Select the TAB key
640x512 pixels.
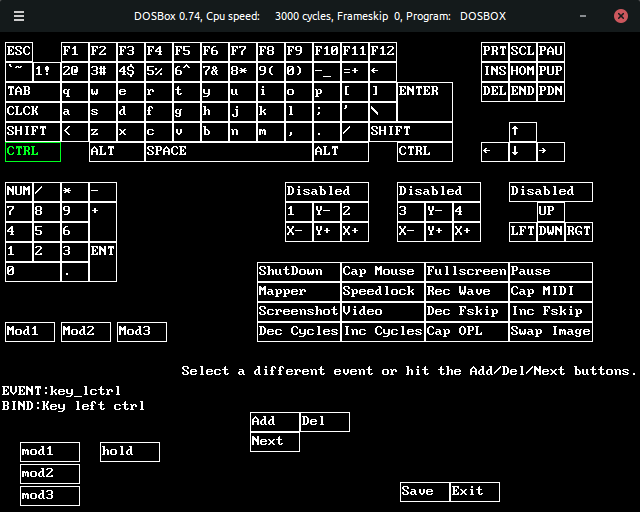coord(33,92)
